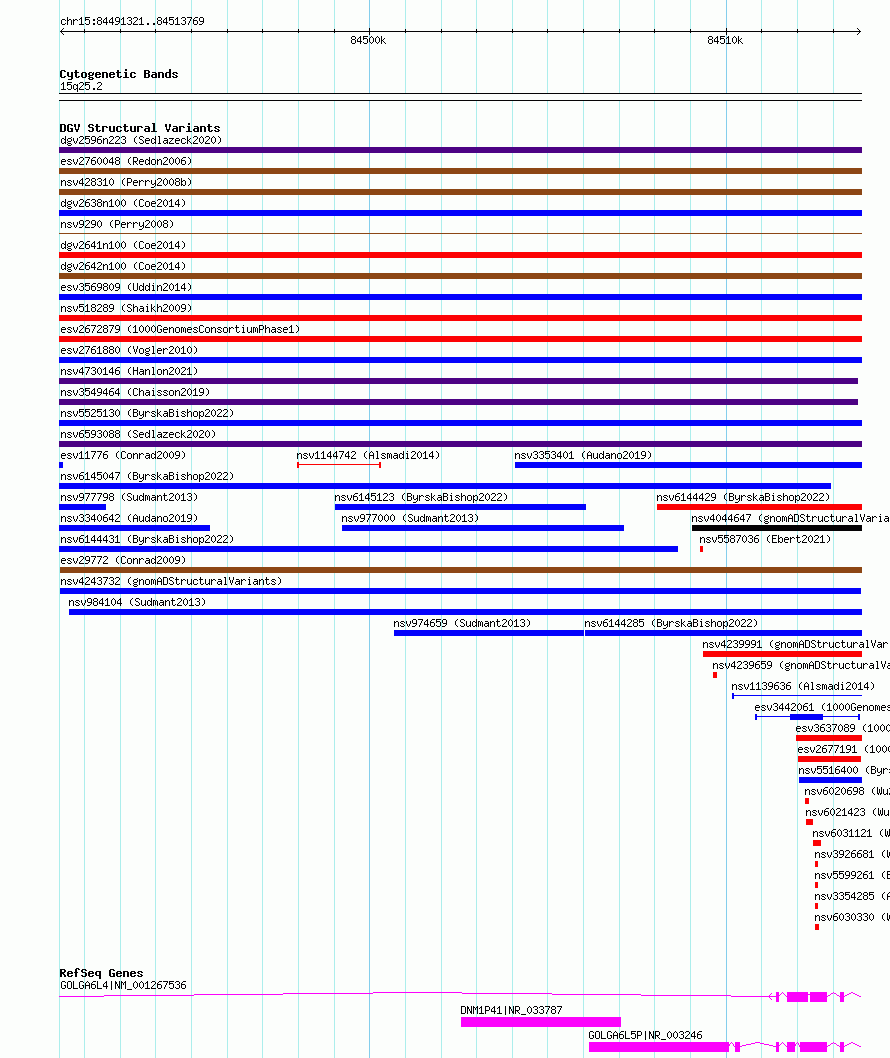
Task: Click the 84500k ruler tick label
Action: pos(368,40)
